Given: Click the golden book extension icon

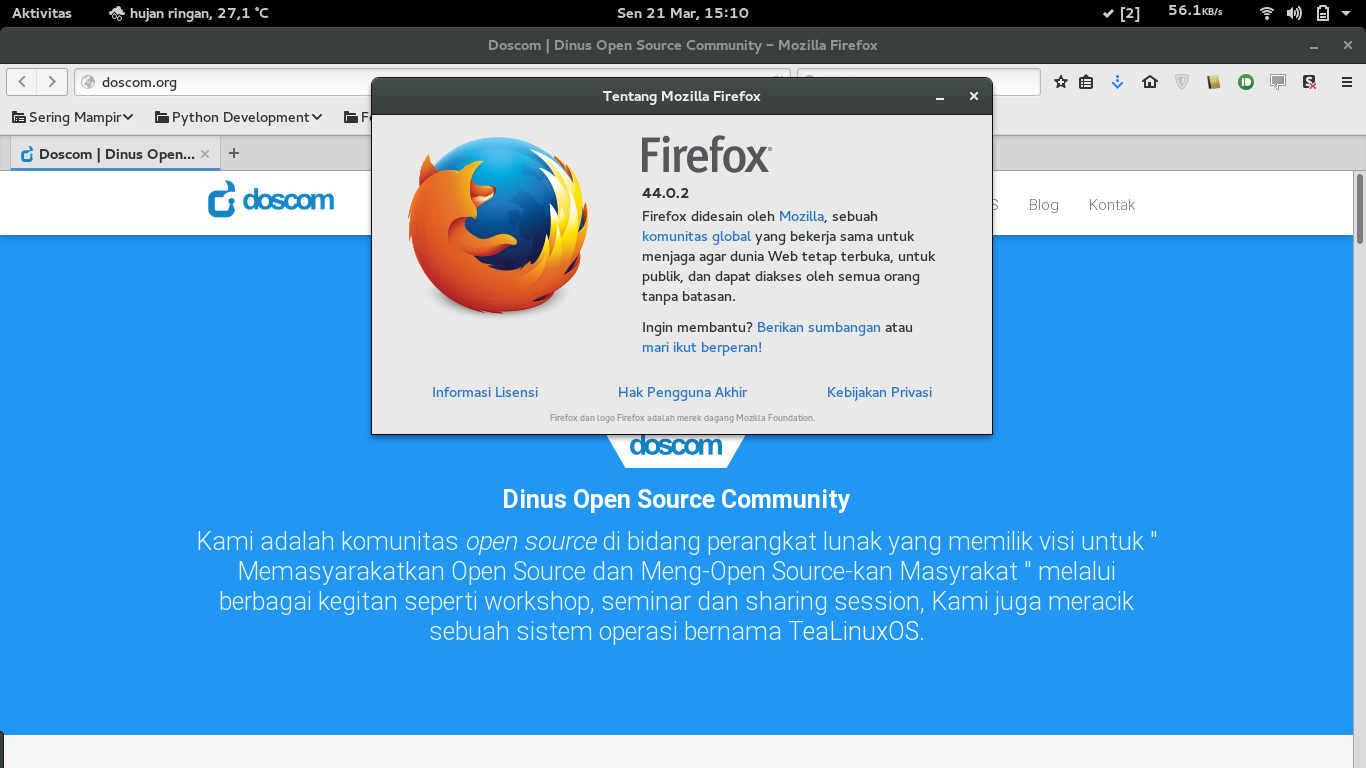Looking at the screenshot, I should 1214,82.
